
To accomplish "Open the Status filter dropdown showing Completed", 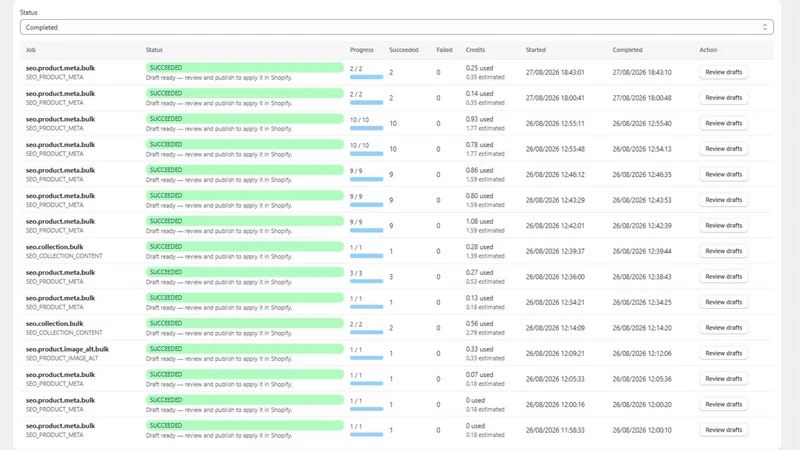I will point(396,28).
